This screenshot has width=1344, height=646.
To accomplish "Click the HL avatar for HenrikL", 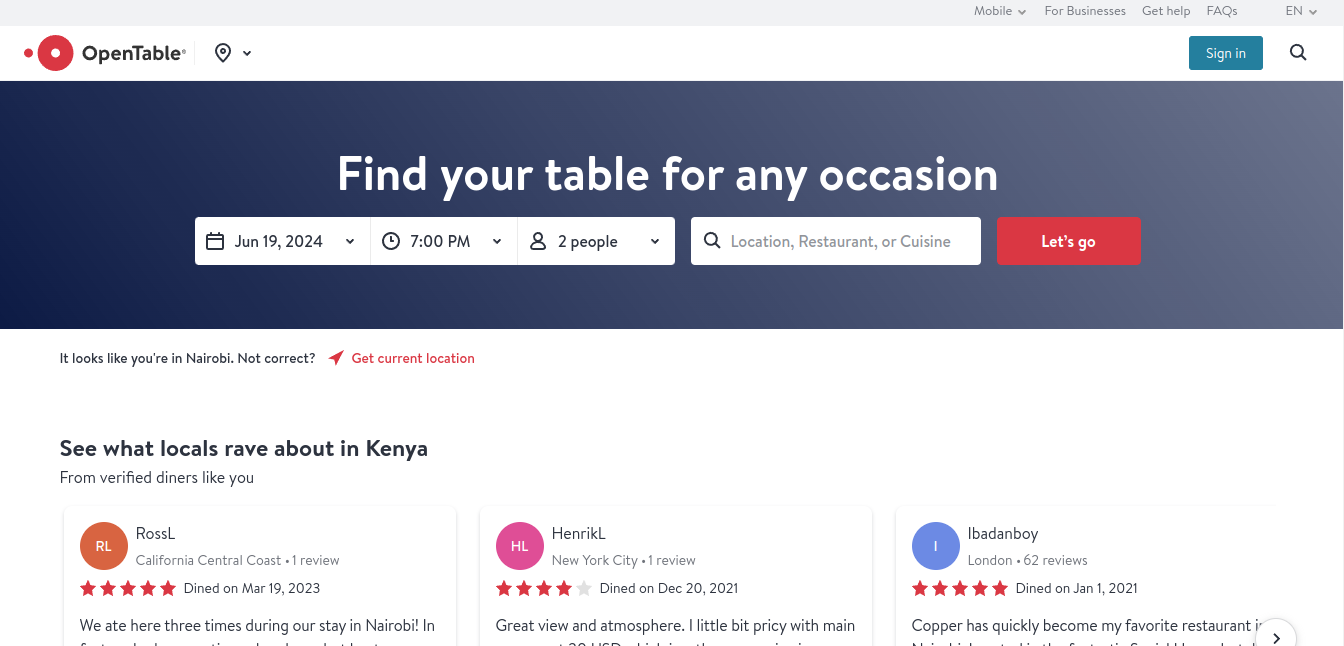I will tap(520, 546).
